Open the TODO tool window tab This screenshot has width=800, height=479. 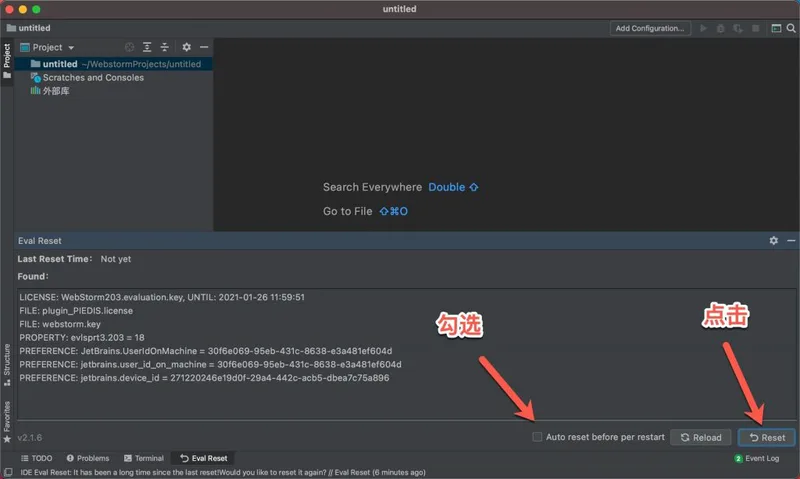(x=35, y=458)
